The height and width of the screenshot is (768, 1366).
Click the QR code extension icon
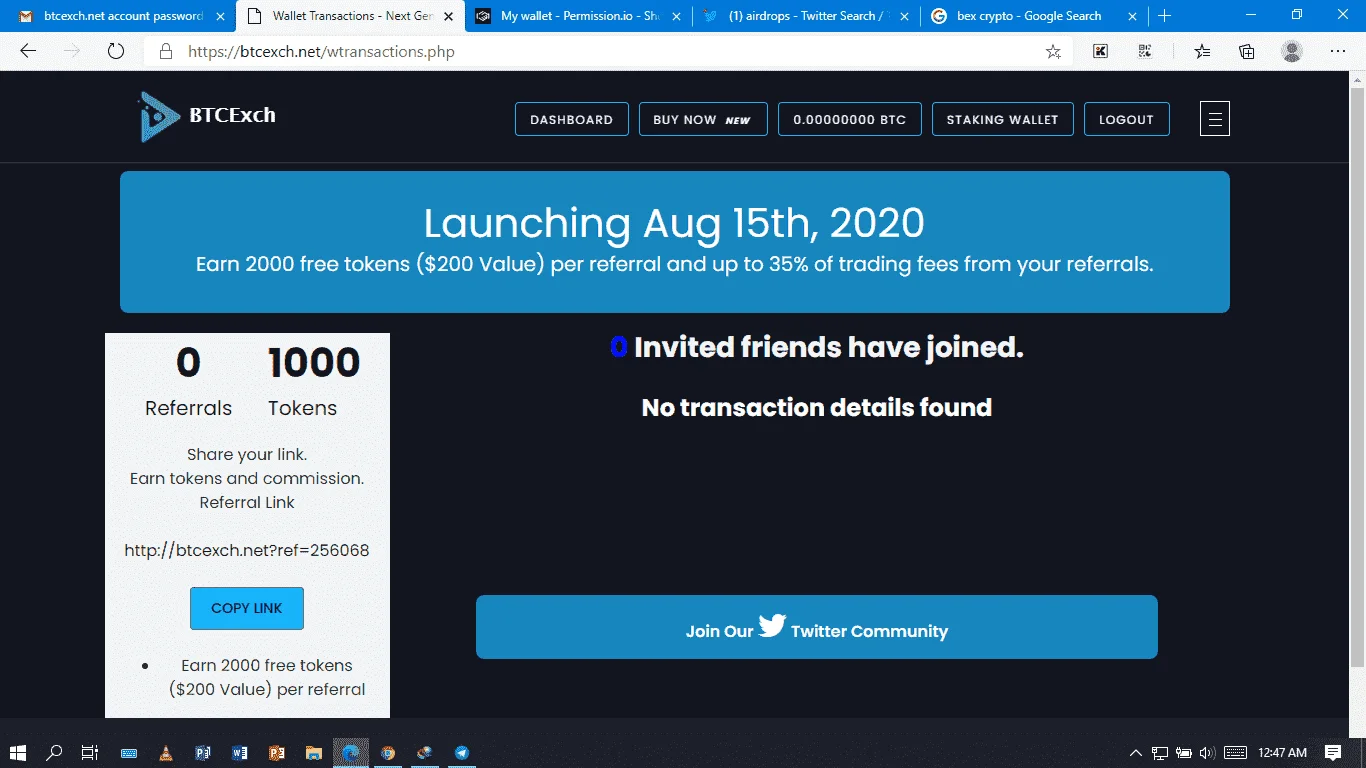click(1145, 52)
